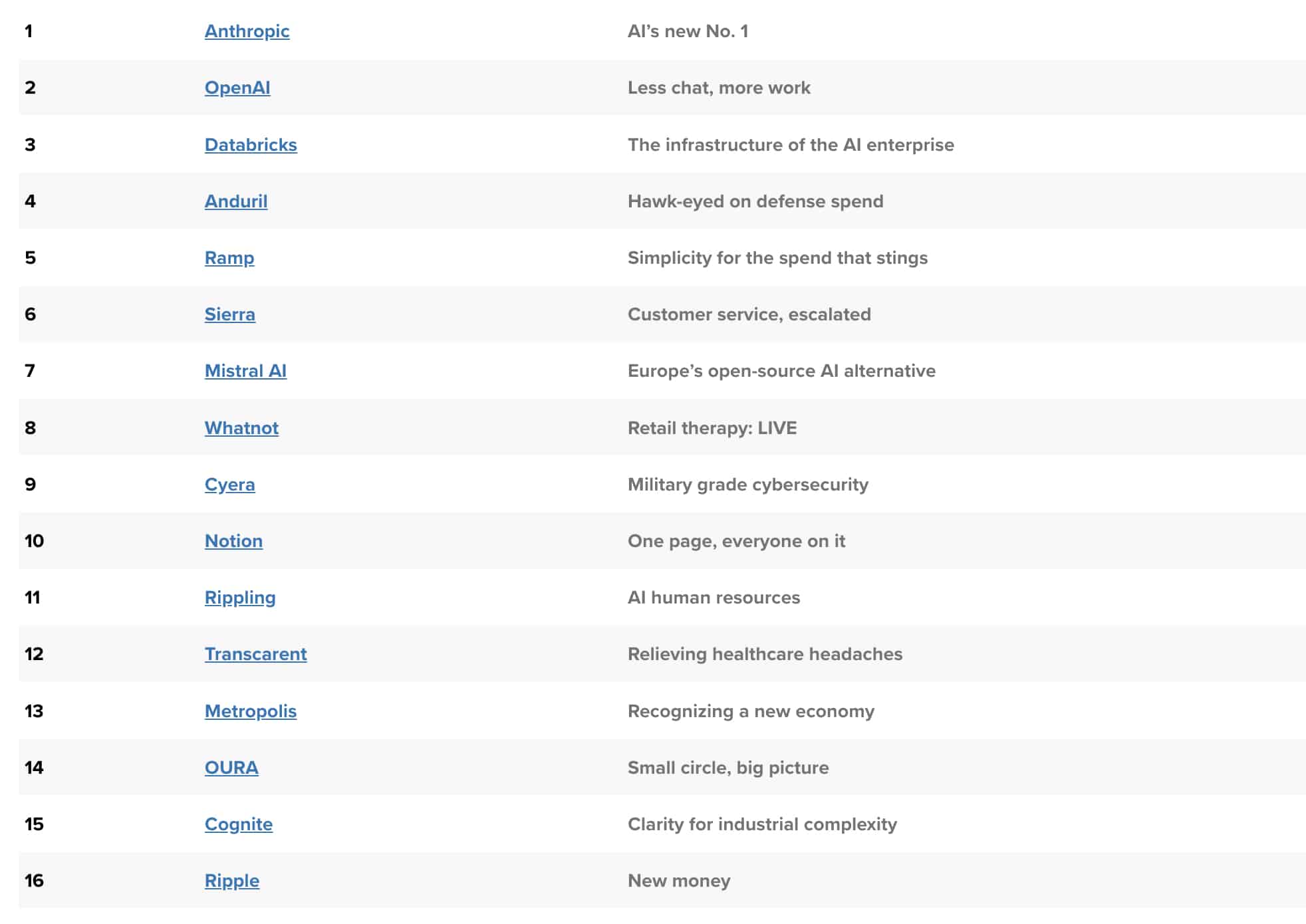Open the Metropolis link
Screen dimensions: 1306x924
(251, 711)
